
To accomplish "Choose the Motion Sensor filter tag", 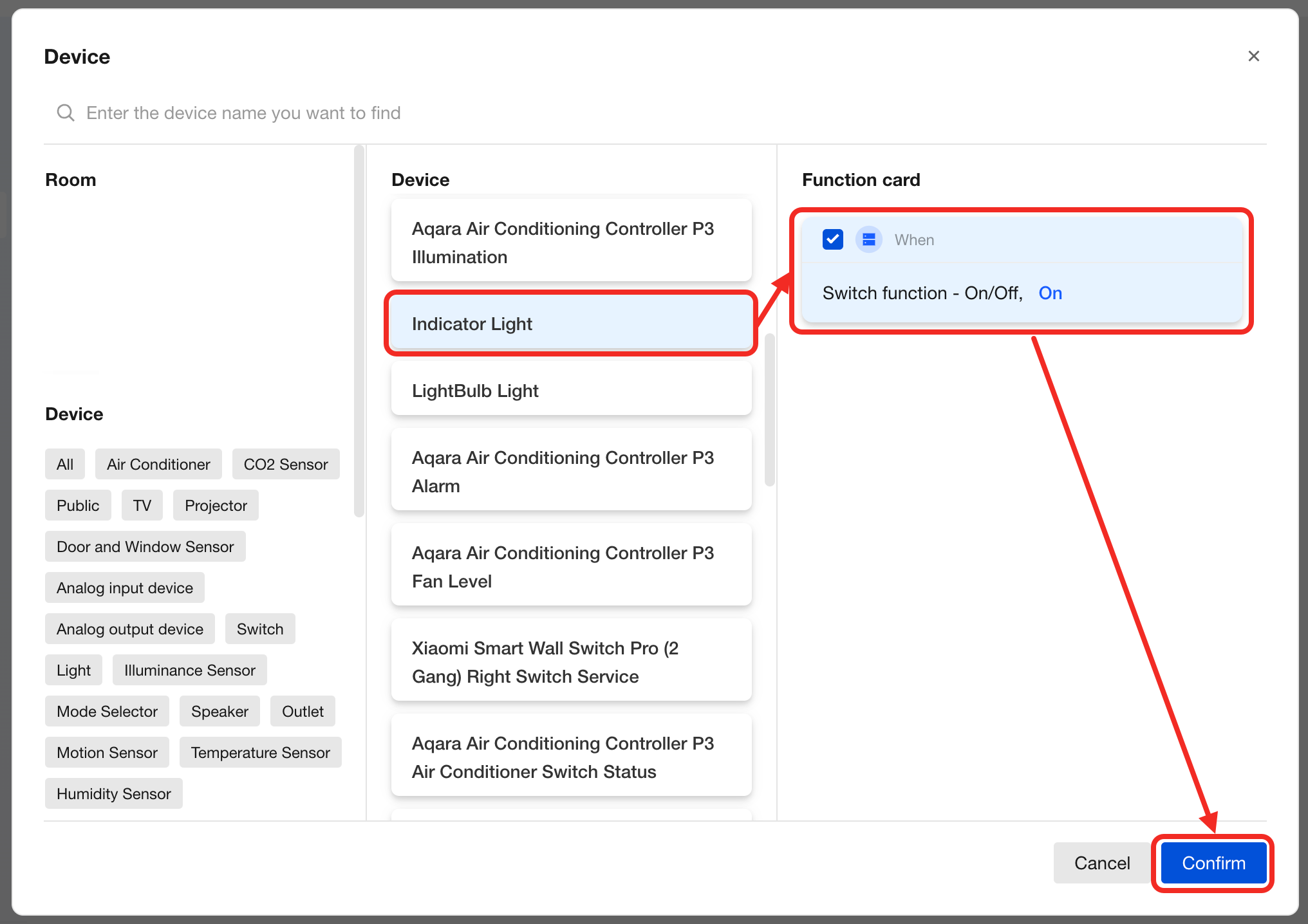I will [x=107, y=752].
